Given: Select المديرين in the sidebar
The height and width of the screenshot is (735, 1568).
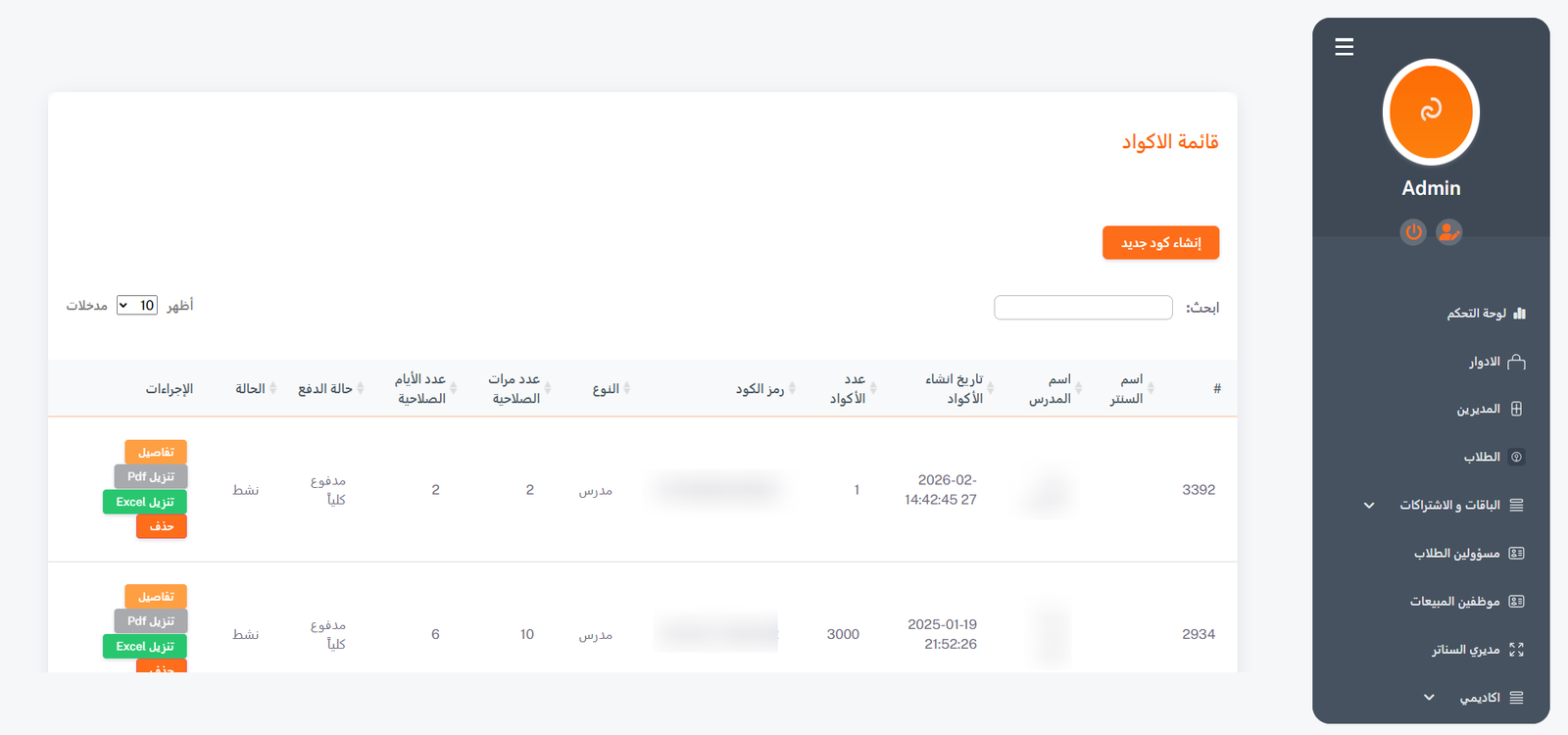Looking at the screenshot, I should click(1483, 409).
